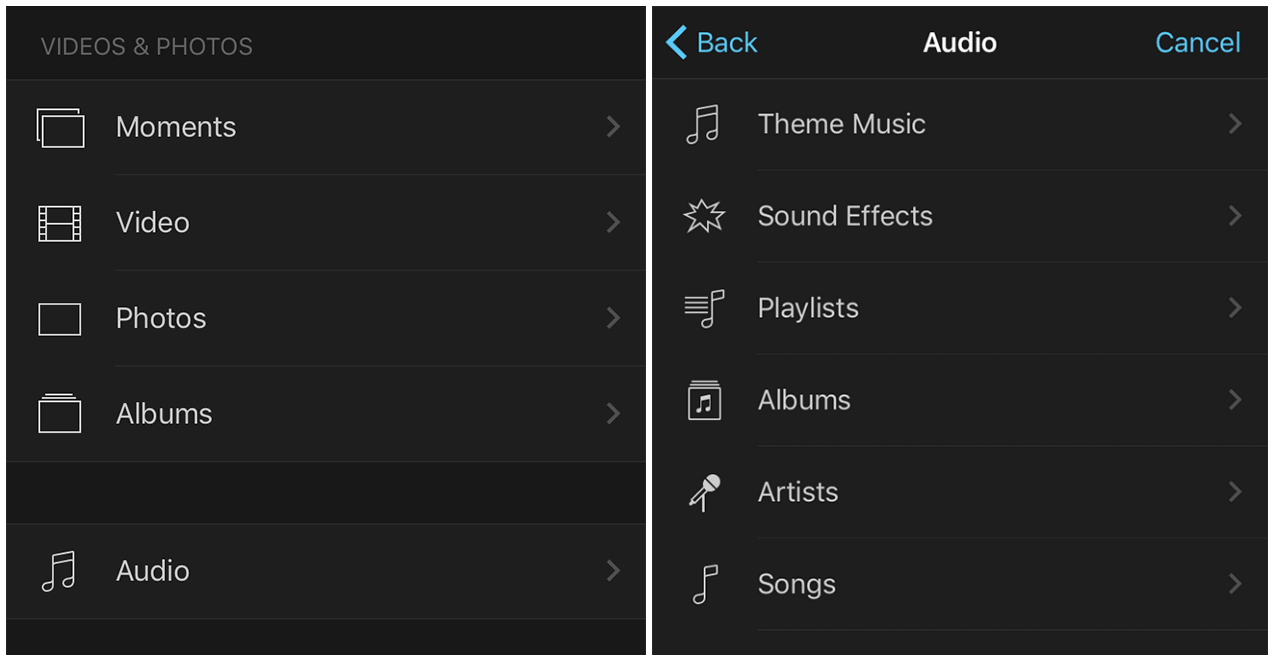This screenshot has width=1274, height=661.
Task: Click the Songs single note icon
Action: coord(705,584)
